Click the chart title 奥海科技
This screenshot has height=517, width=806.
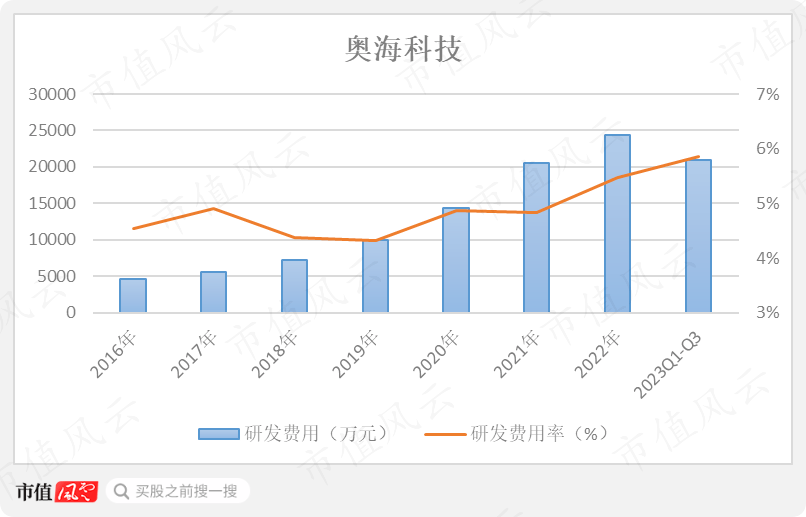tap(403, 49)
